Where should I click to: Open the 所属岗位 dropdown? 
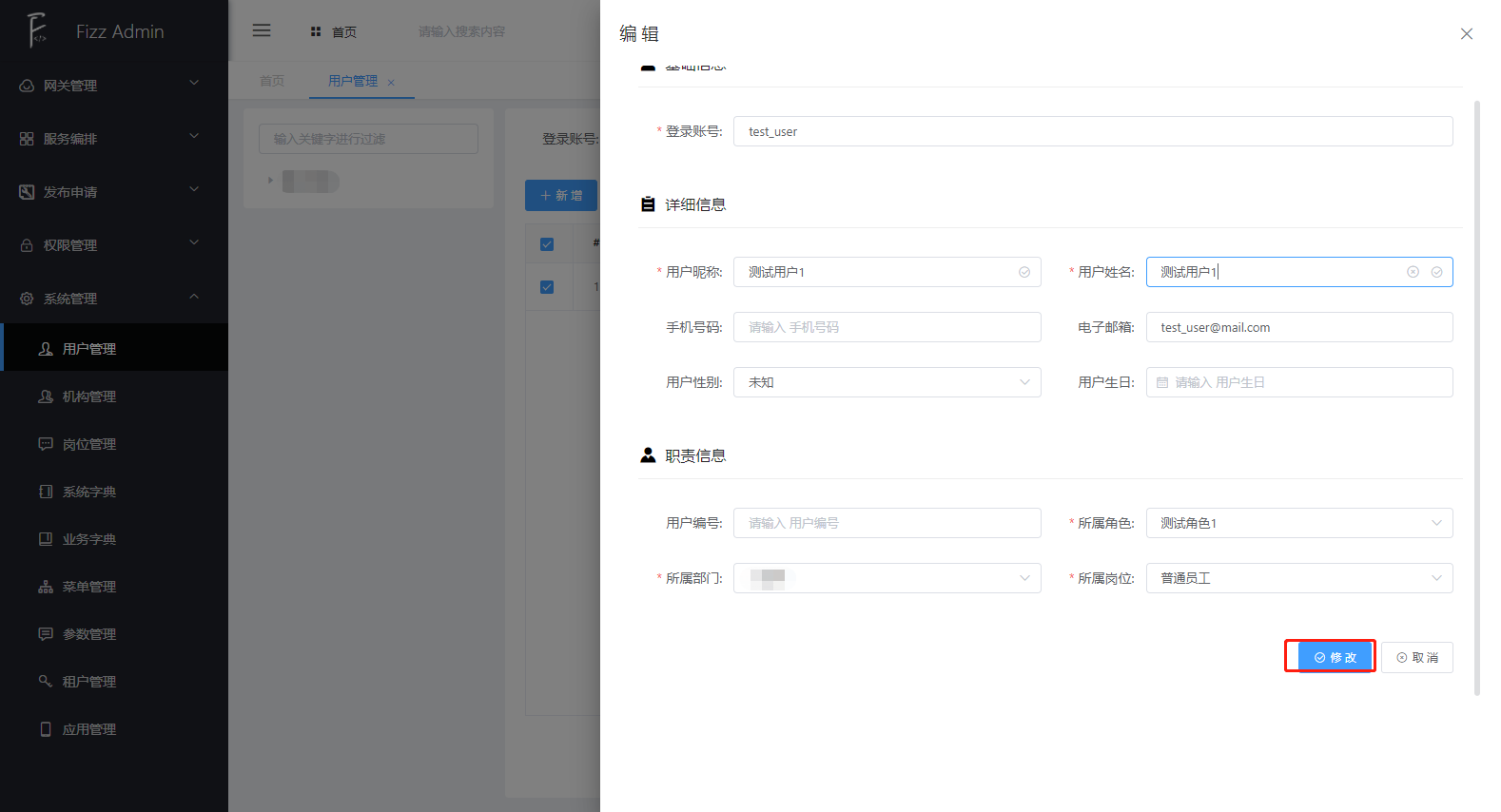[x=1299, y=578]
